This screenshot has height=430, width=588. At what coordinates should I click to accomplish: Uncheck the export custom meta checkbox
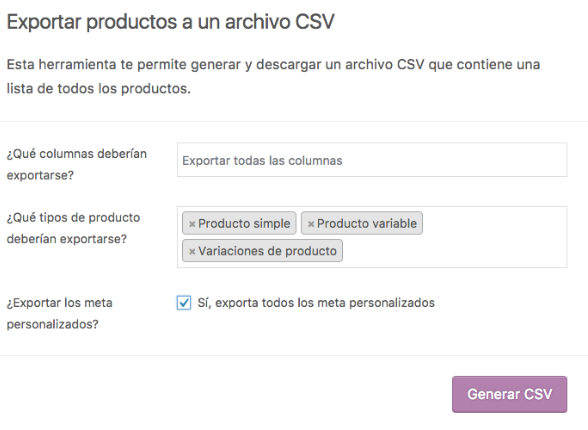(x=184, y=303)
